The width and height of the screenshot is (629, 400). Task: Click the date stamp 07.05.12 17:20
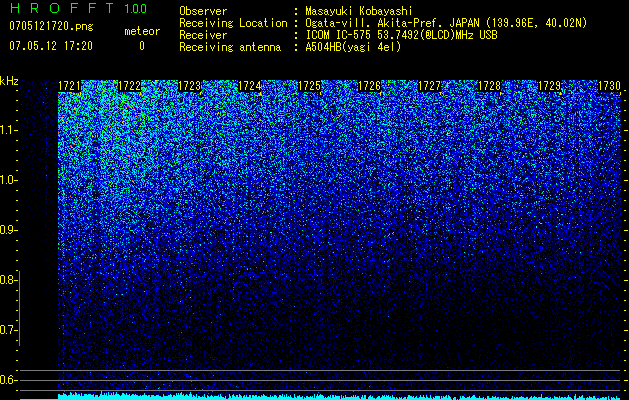(x=51, y=46)
